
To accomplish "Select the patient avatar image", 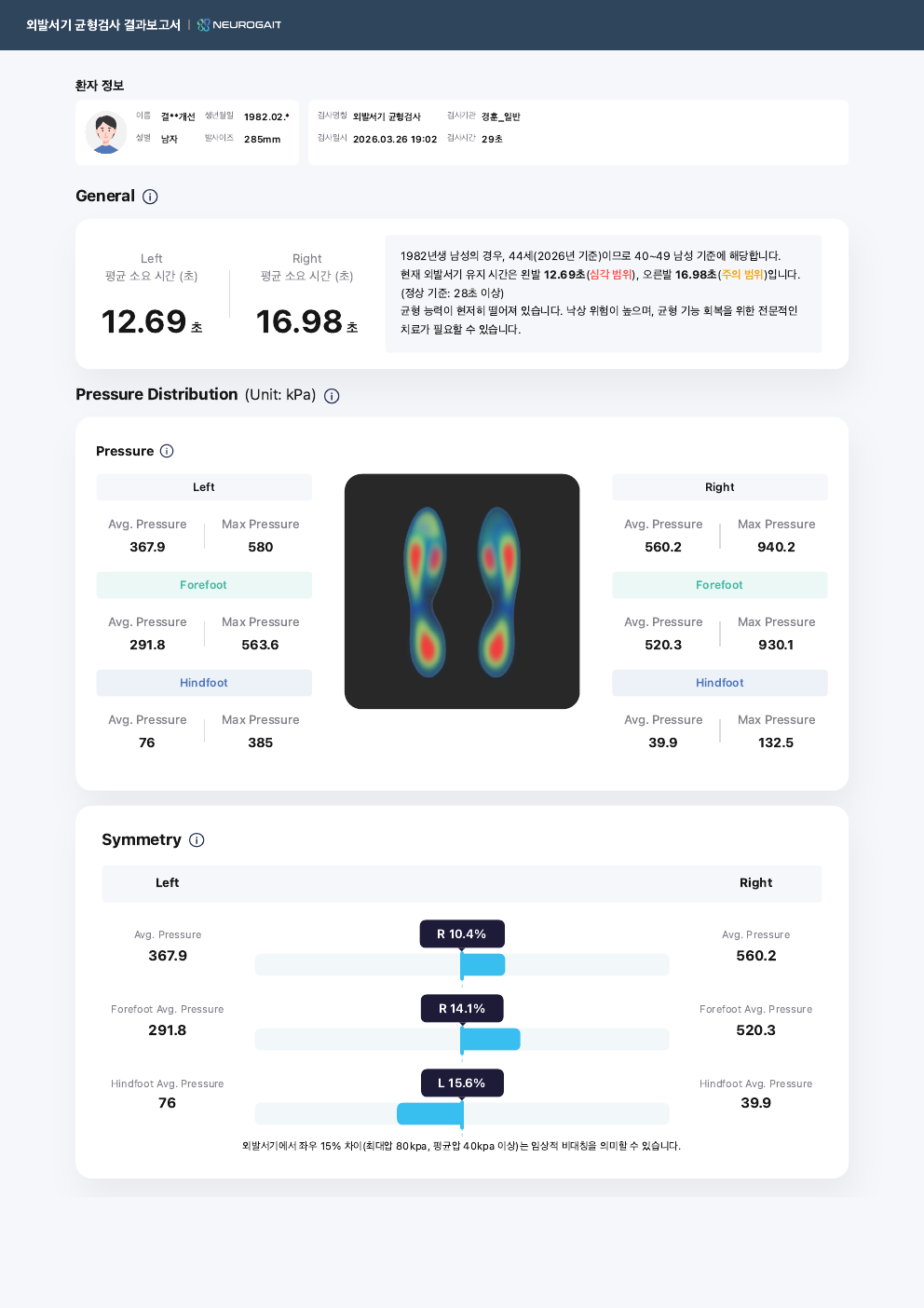I will [x=106, y=132].
